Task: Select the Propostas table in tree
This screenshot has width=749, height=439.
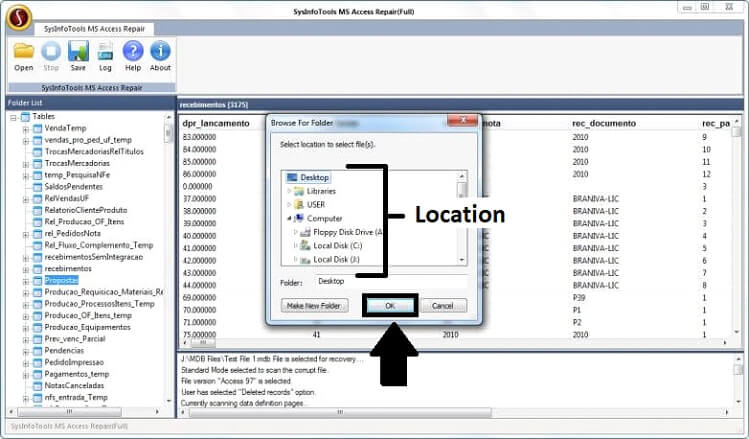Action: [x=61, y=280]
